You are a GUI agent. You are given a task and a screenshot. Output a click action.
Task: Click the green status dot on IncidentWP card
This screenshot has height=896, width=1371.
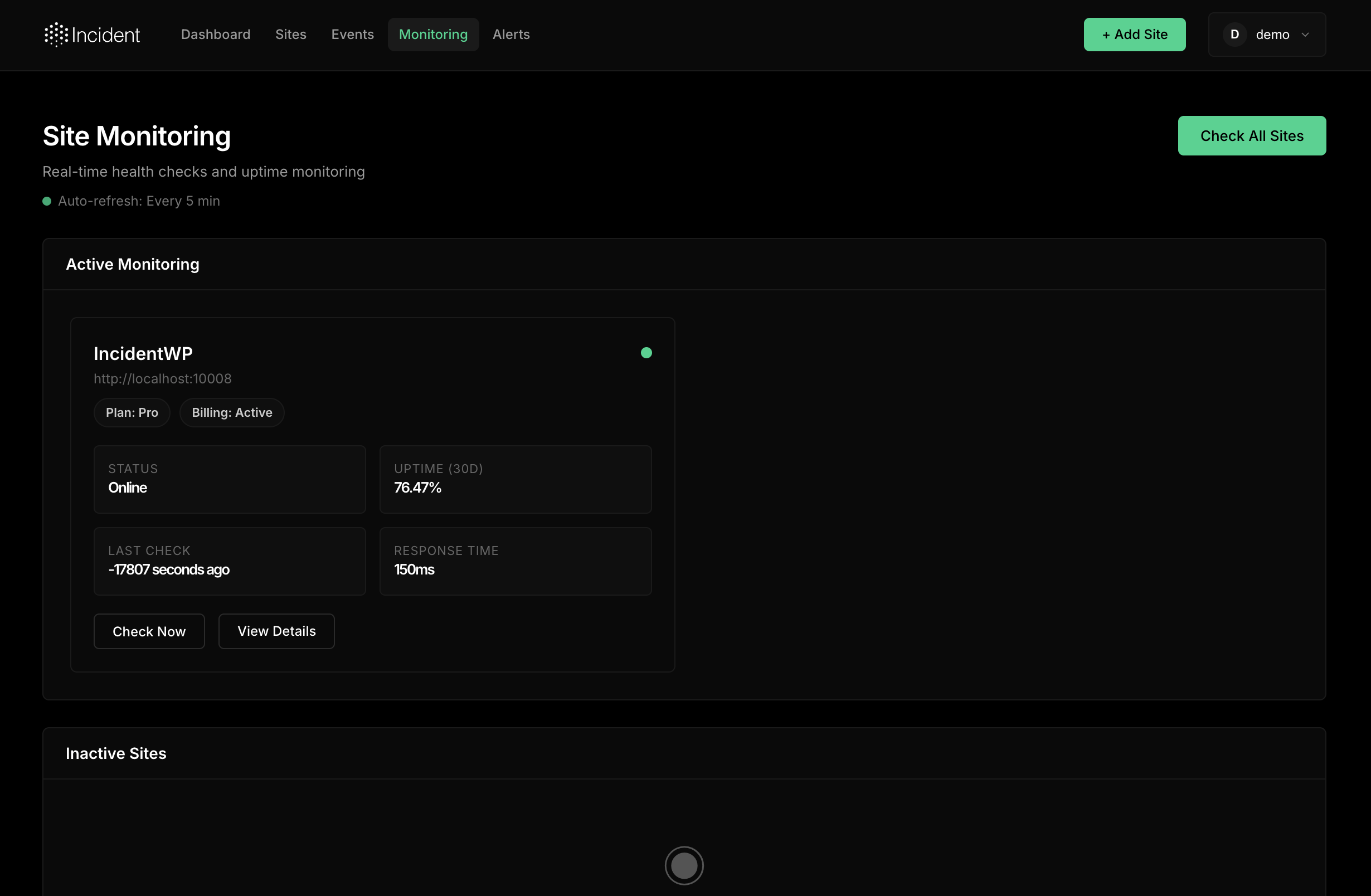[x=646, y=352]
